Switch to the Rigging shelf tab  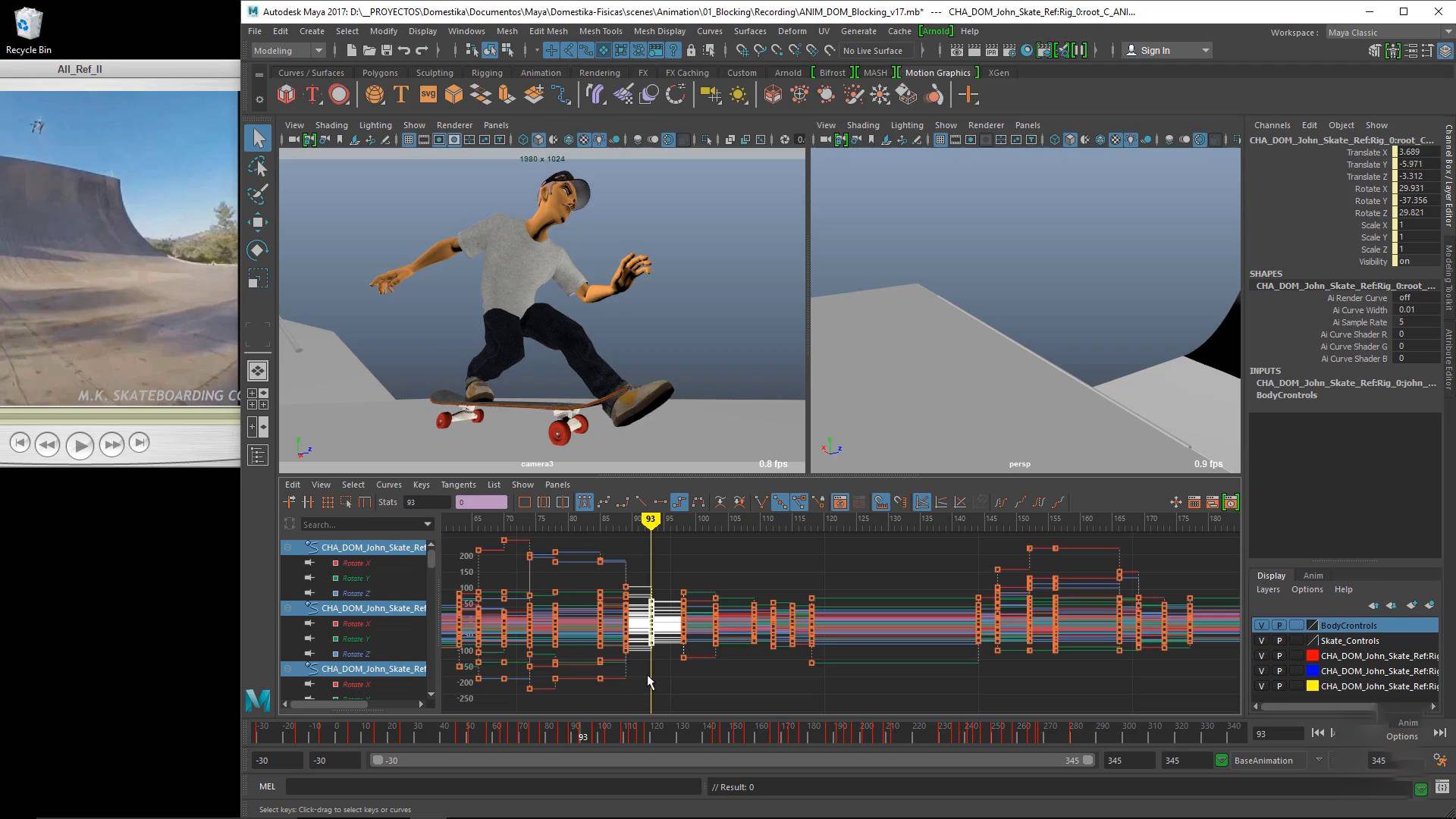click(487, 73)
